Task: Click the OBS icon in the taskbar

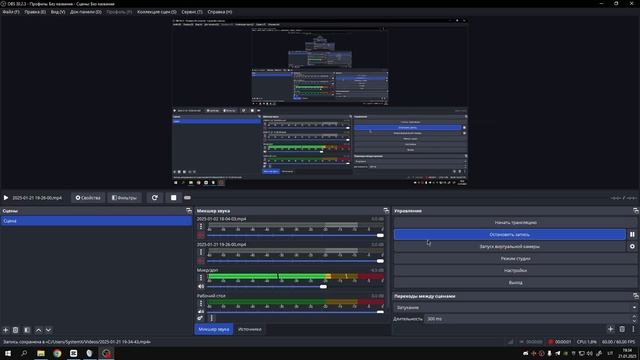Action: [x=106, y=353]
